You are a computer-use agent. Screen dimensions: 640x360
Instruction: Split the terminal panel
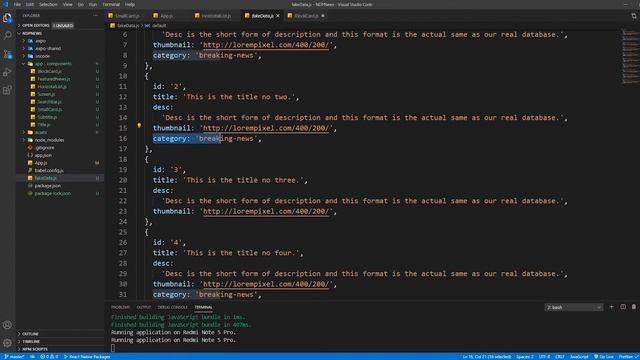pos(623,307)
